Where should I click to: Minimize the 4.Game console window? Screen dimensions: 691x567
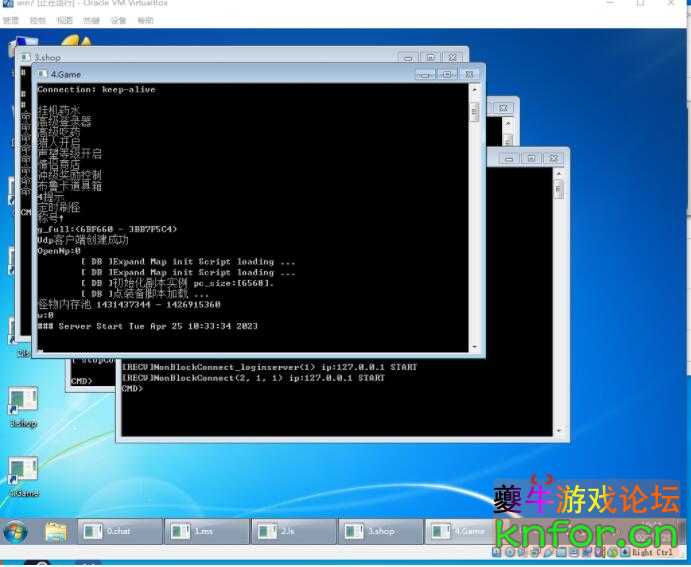[425, 74]
